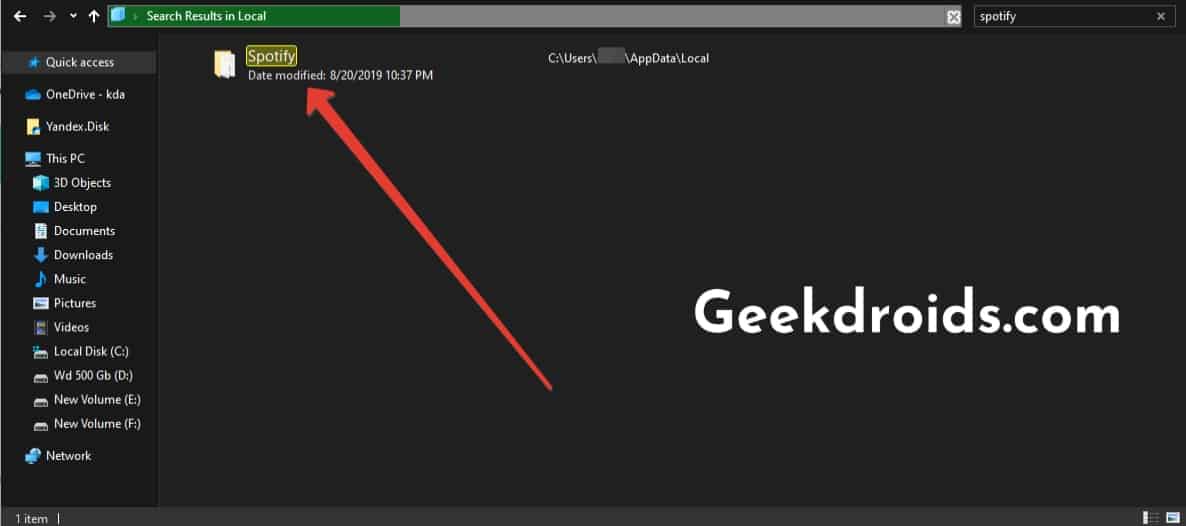Go up one folder level
The image size is (1186, 526).
(94, 16)
